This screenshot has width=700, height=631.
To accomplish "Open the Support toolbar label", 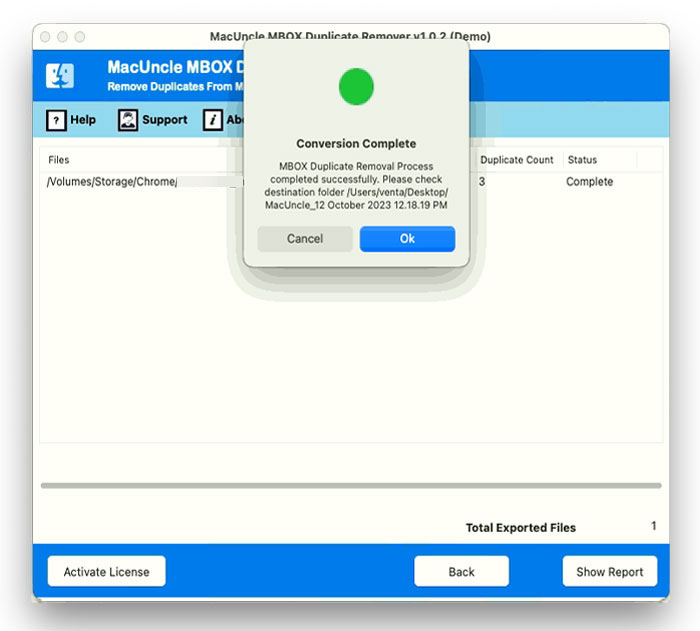I will pyautogui.click(x=165, y=120).
